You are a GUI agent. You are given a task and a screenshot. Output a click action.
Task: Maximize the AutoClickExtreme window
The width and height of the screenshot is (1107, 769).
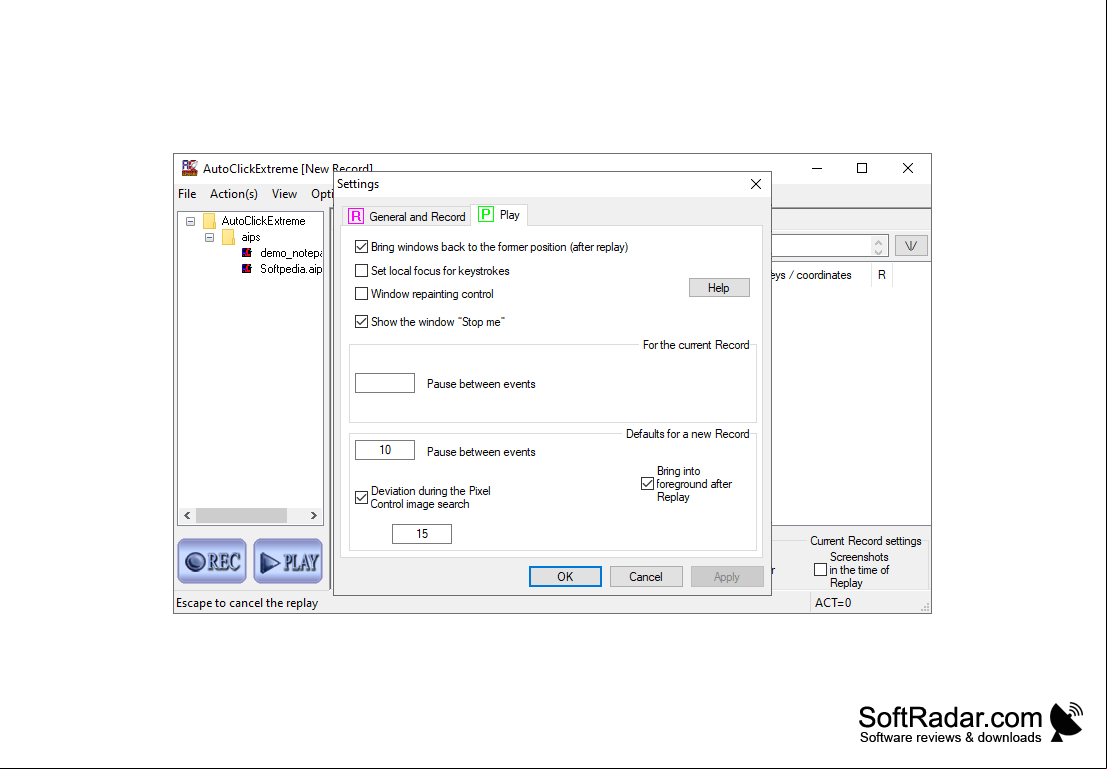tap(862, 168)
